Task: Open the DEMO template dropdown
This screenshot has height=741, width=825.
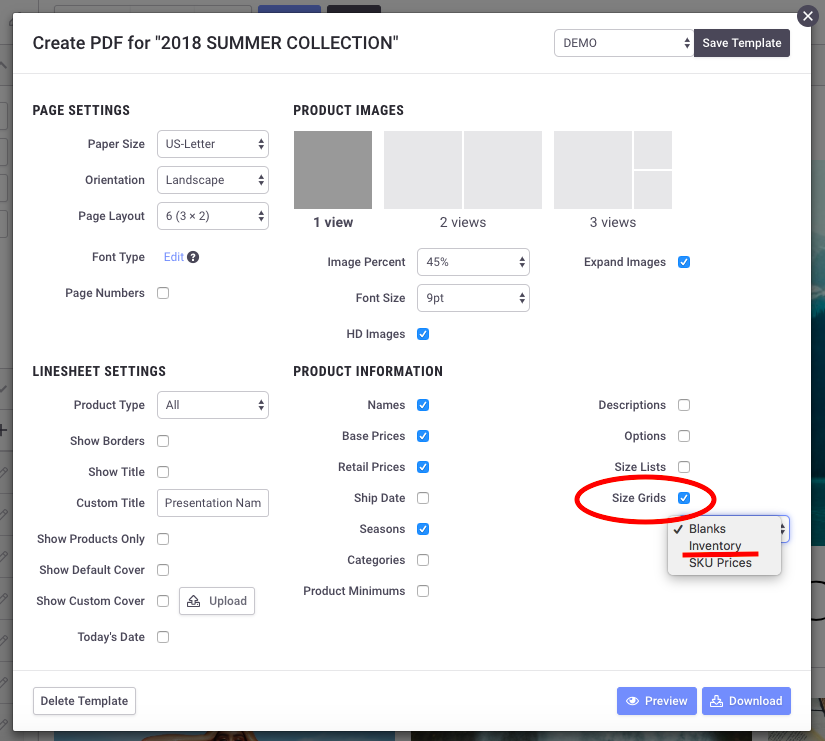Action: click(x=622, y=43)
